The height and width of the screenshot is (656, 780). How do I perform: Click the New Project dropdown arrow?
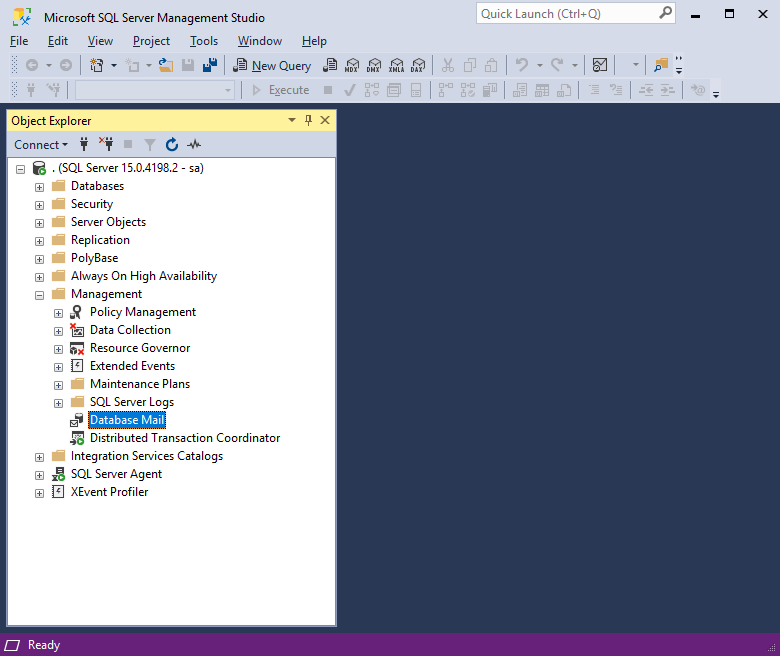click(x=113, y=65)
